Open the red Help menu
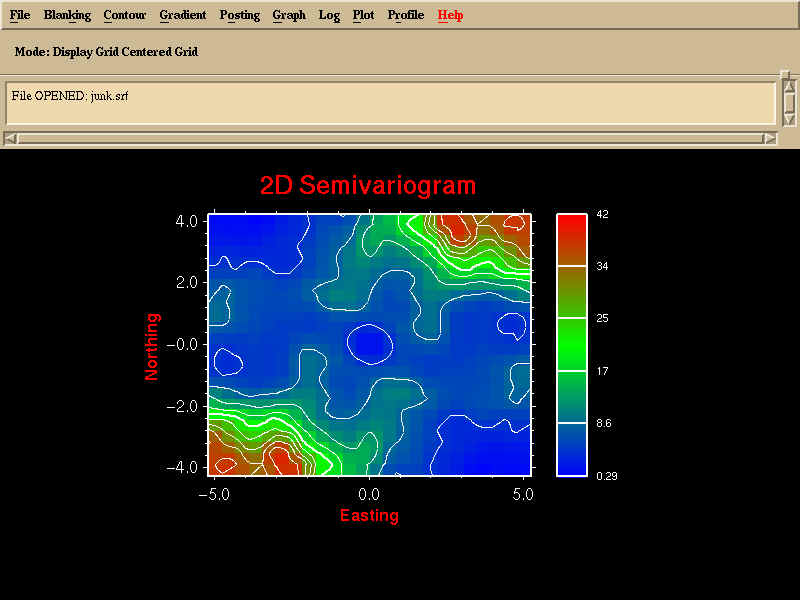 click(x=450, y=15)
